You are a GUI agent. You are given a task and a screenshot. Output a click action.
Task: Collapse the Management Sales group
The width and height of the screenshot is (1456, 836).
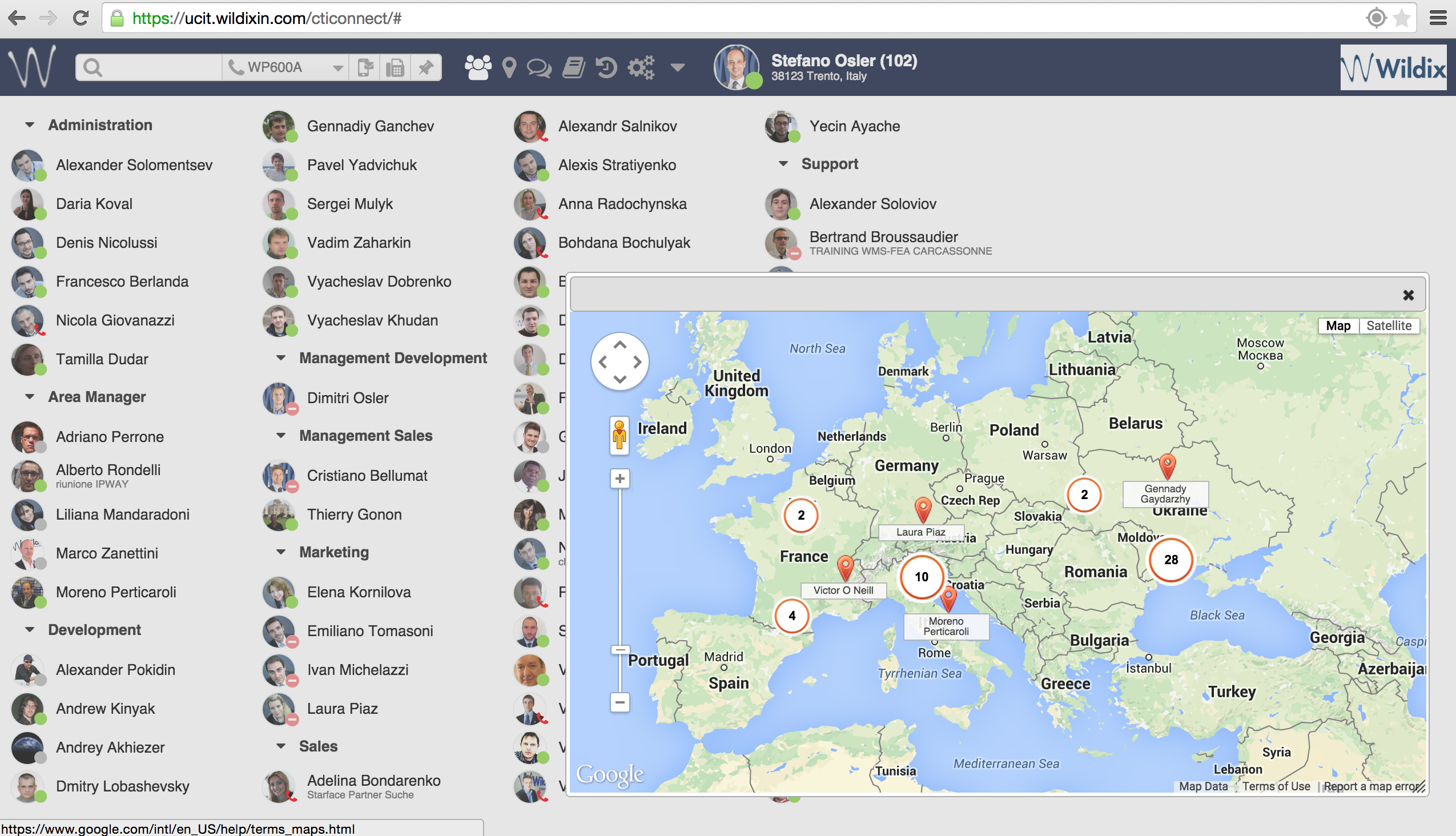click(281, 435)
